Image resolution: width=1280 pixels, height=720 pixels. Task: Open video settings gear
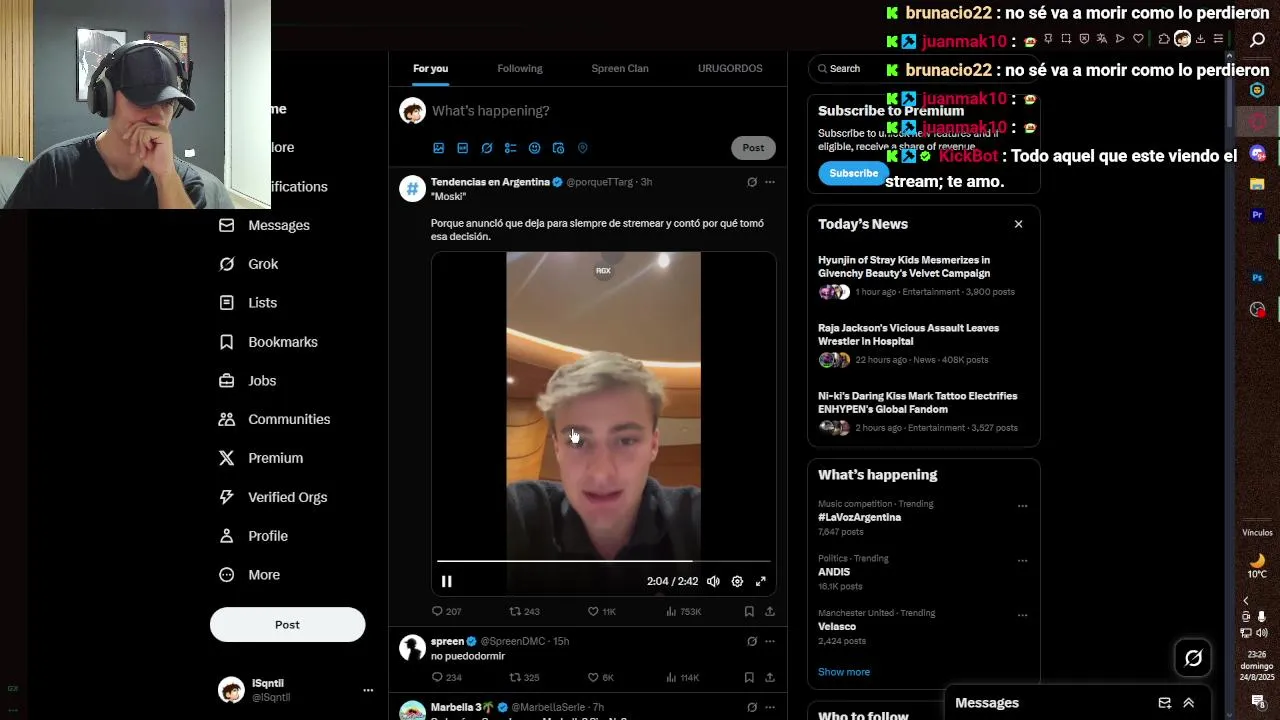[737, 581]
